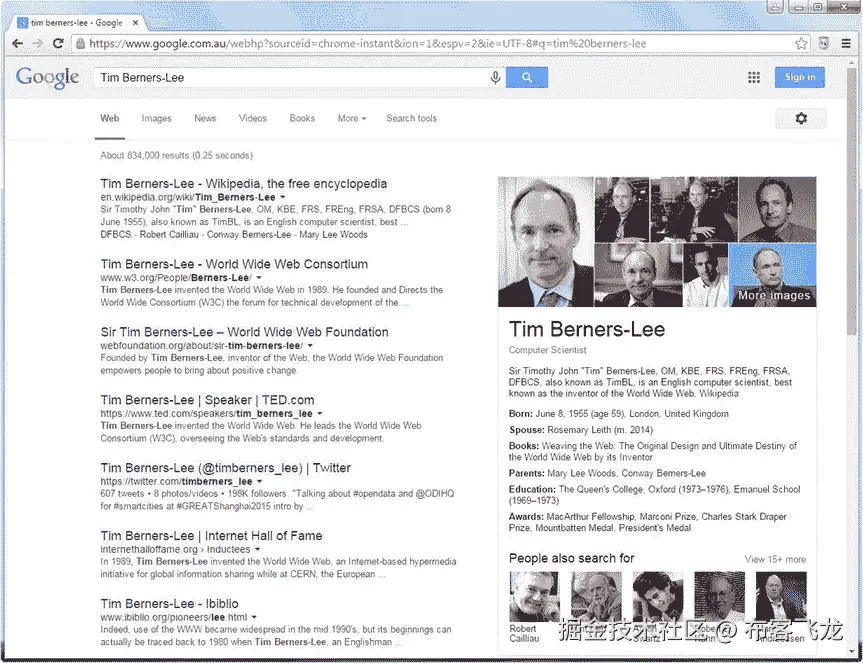Screen dimensions: 863x663
Task: Open dropdown arrow next to TED.com URL
Action: click(x=320, y=413)
